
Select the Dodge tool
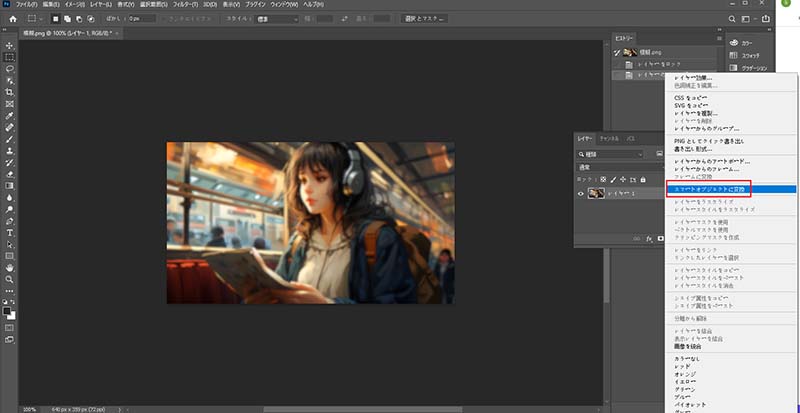pos(9,209)
